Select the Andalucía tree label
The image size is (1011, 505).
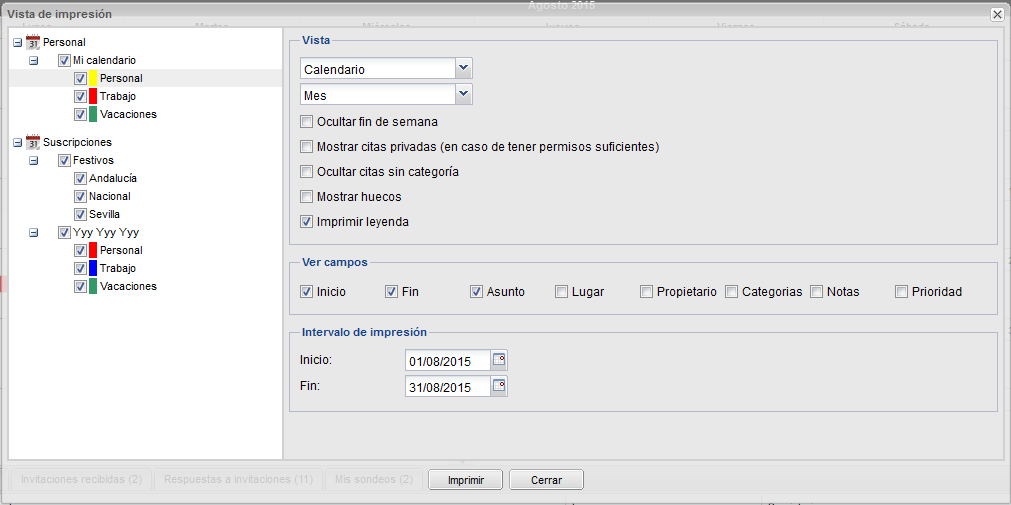pyautogui.click(x=113, y=179)
